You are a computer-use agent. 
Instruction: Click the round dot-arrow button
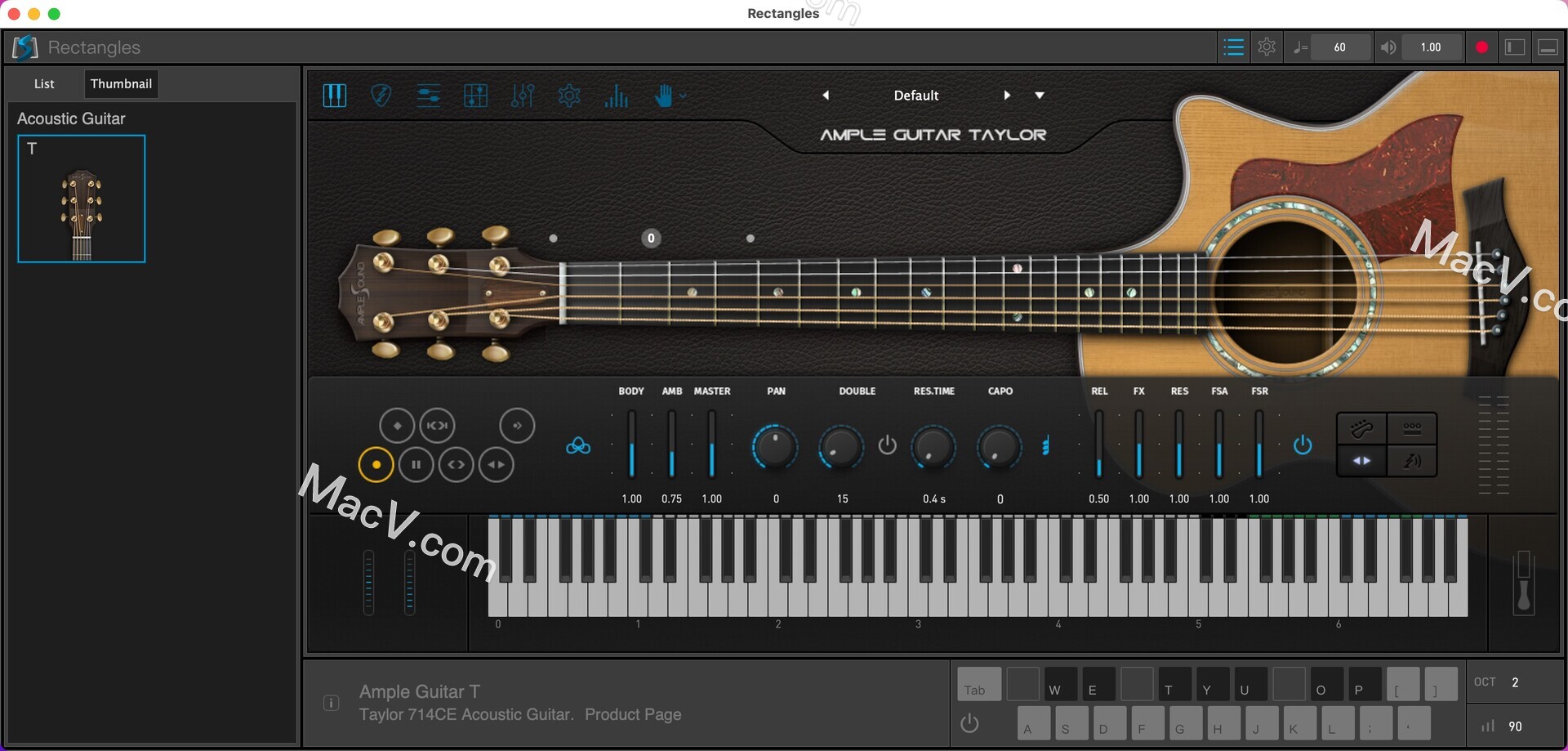click(517, 426)
